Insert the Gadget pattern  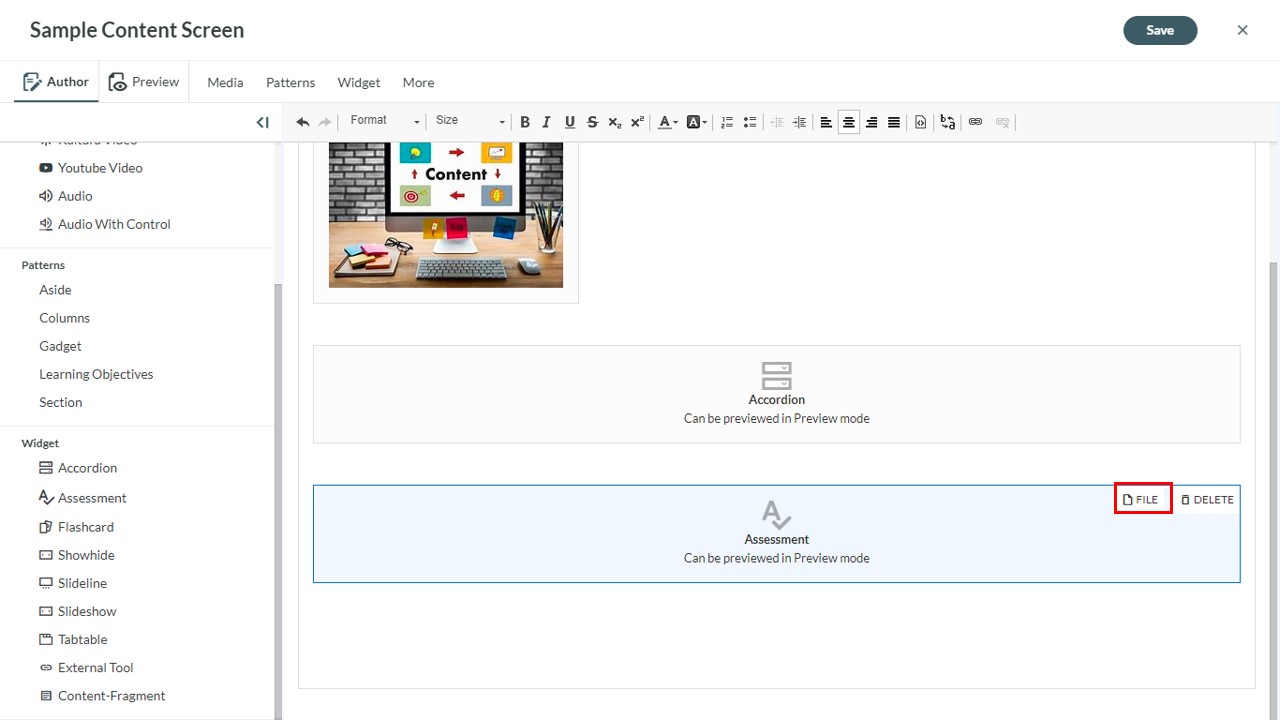tap(60, 346)
